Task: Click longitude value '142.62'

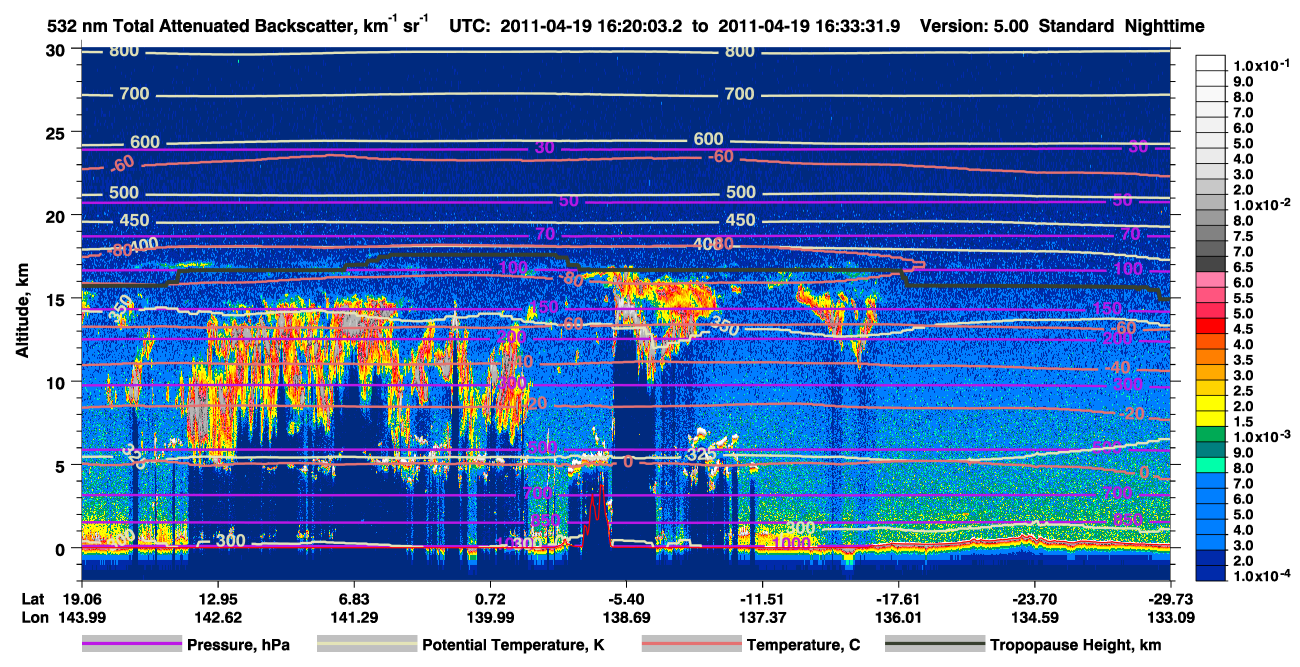Action: coord(217,617)
